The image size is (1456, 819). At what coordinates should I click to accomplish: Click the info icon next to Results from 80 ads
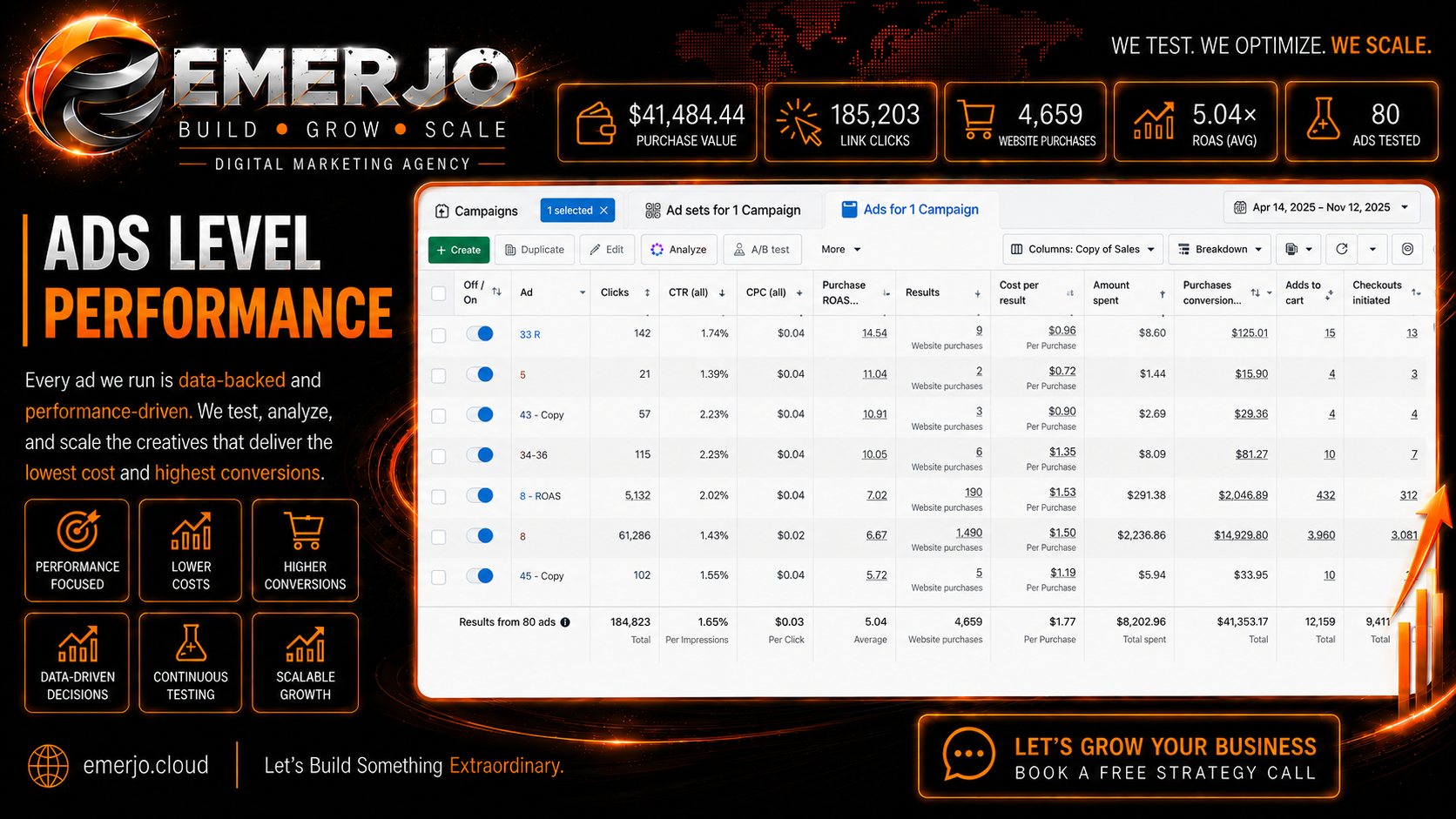click(565, 622)
